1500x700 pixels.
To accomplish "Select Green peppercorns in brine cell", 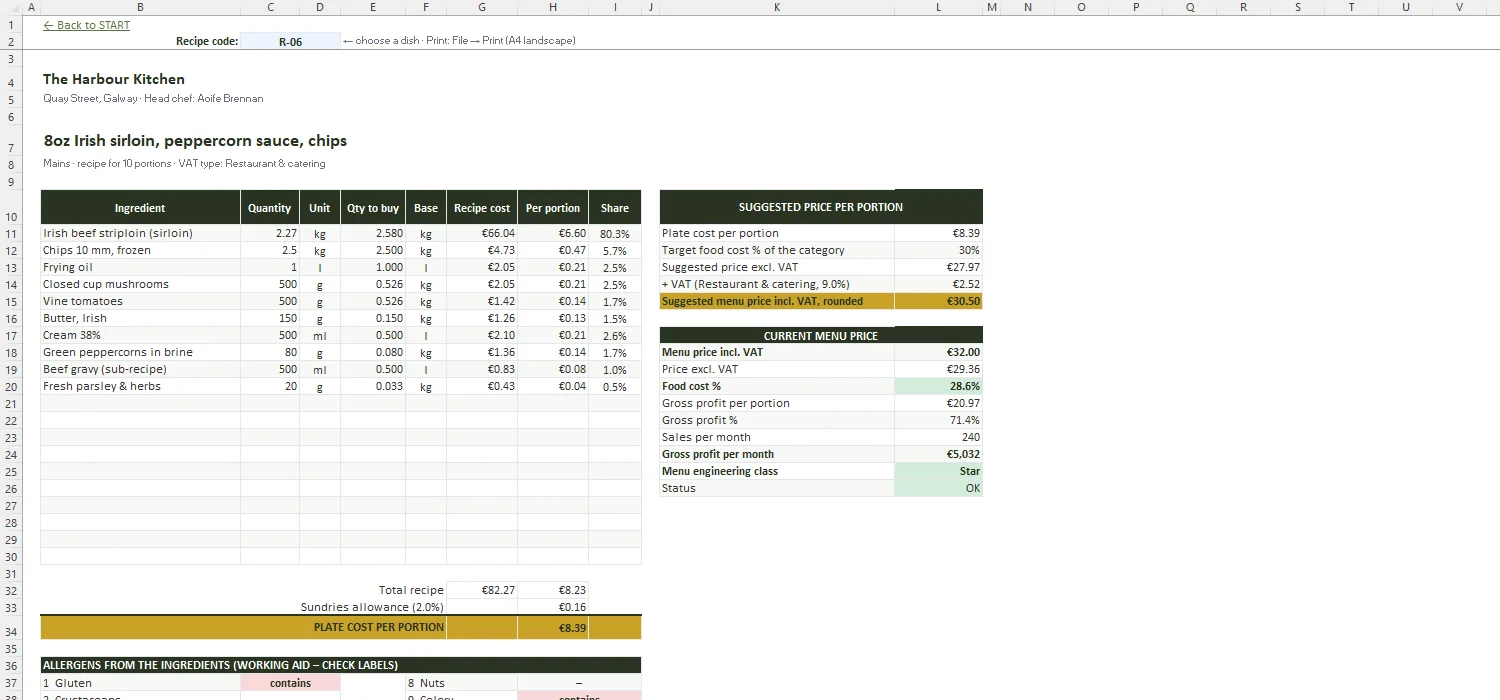I will point(140,352).
